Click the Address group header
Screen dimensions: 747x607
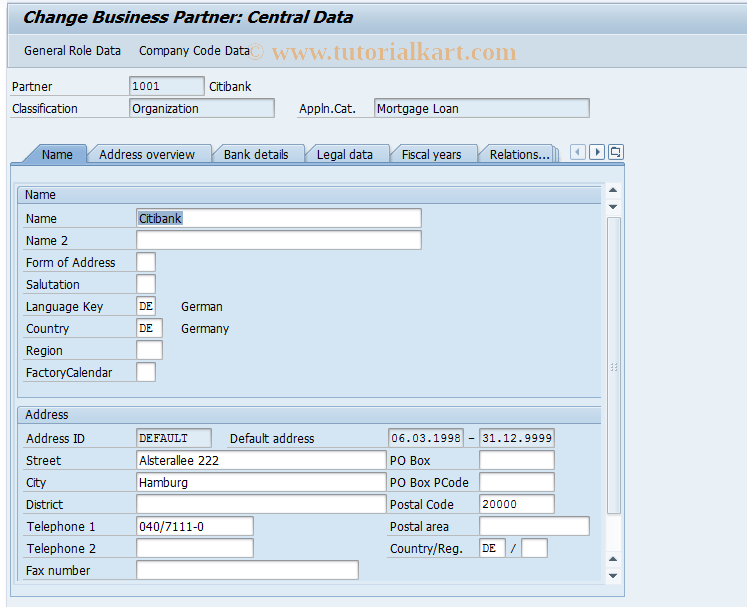[x=309, y=415]
